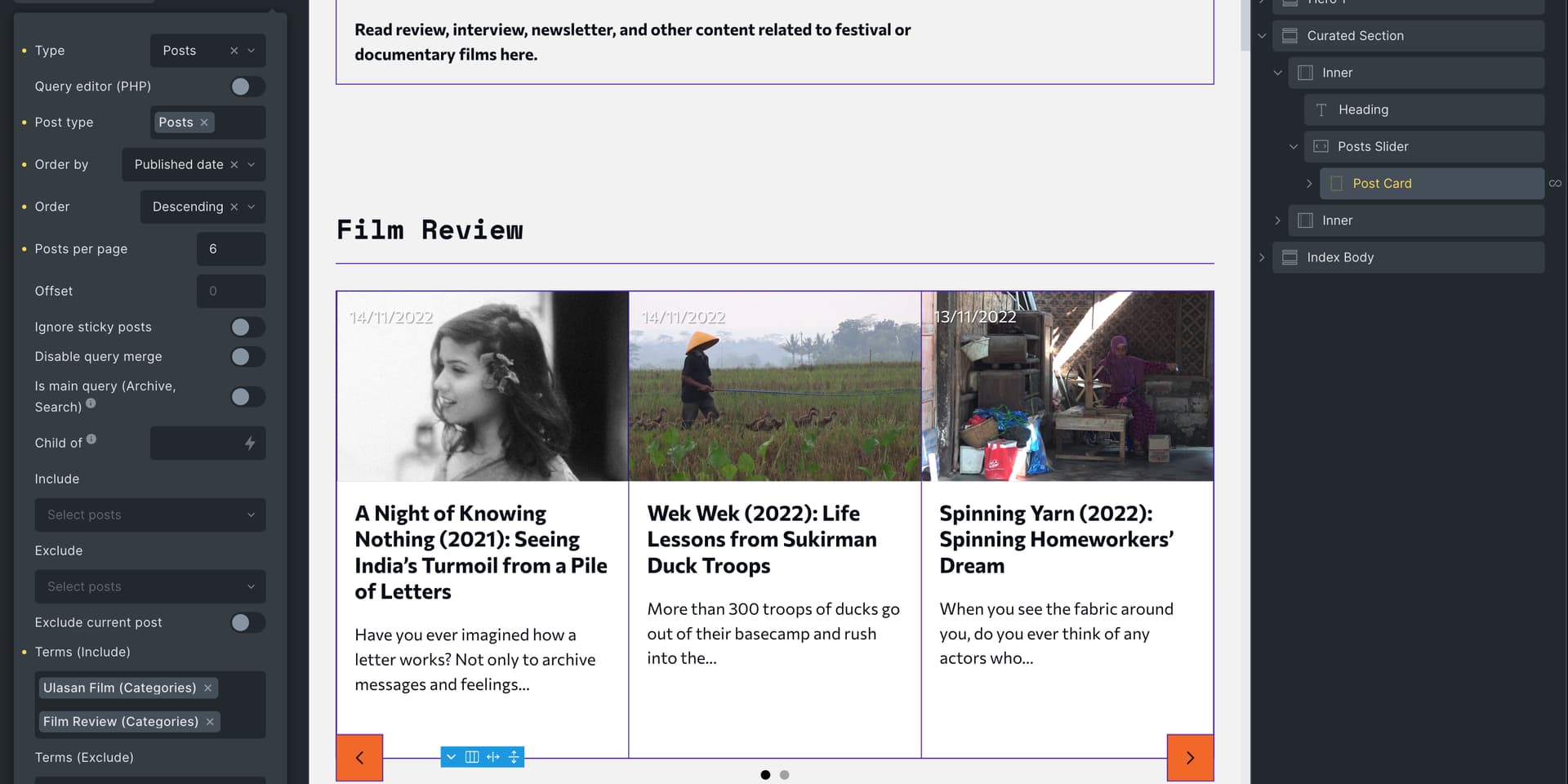Click the Index Body section icon
Viewport: 1568px width, 784px height.
pyautogui.click(x=1290, y=257)
